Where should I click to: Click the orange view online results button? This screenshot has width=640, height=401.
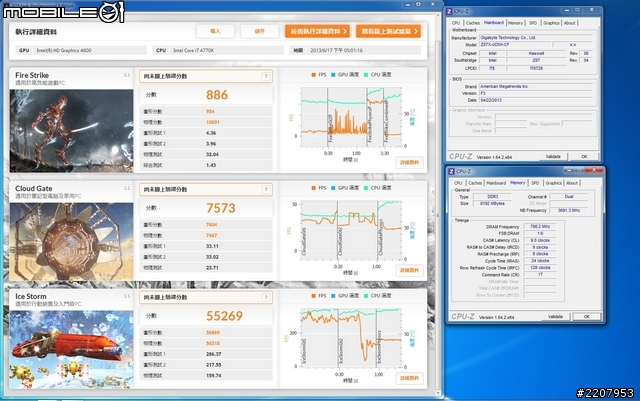[388, 31]
